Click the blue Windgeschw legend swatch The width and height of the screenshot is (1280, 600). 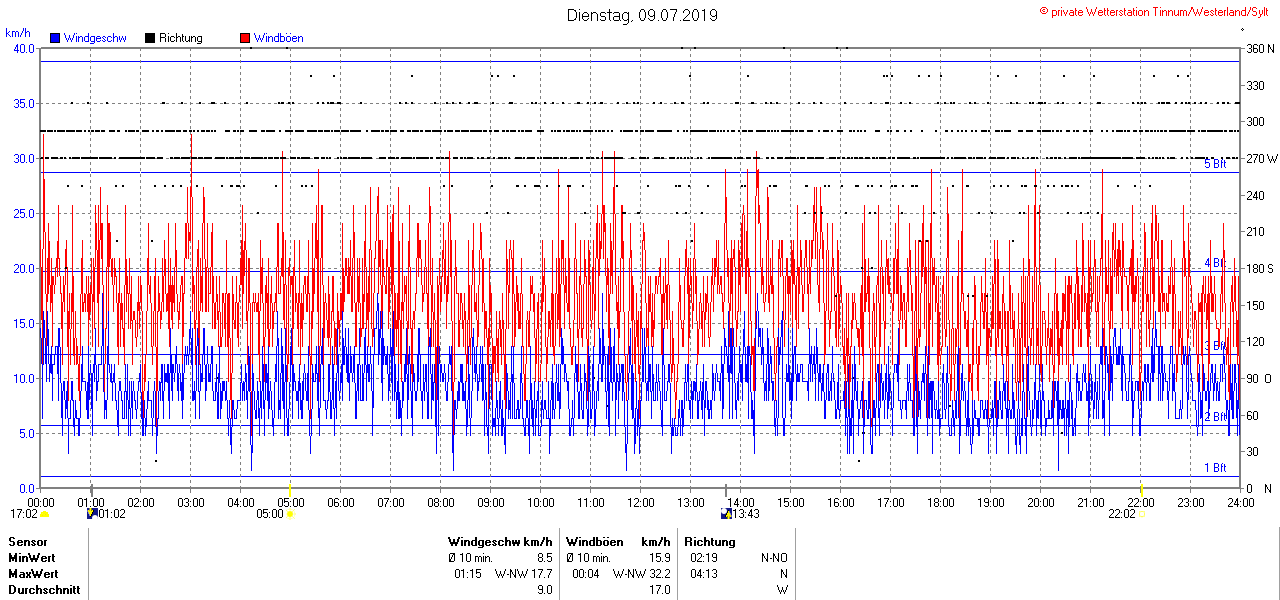coord(55,38)
